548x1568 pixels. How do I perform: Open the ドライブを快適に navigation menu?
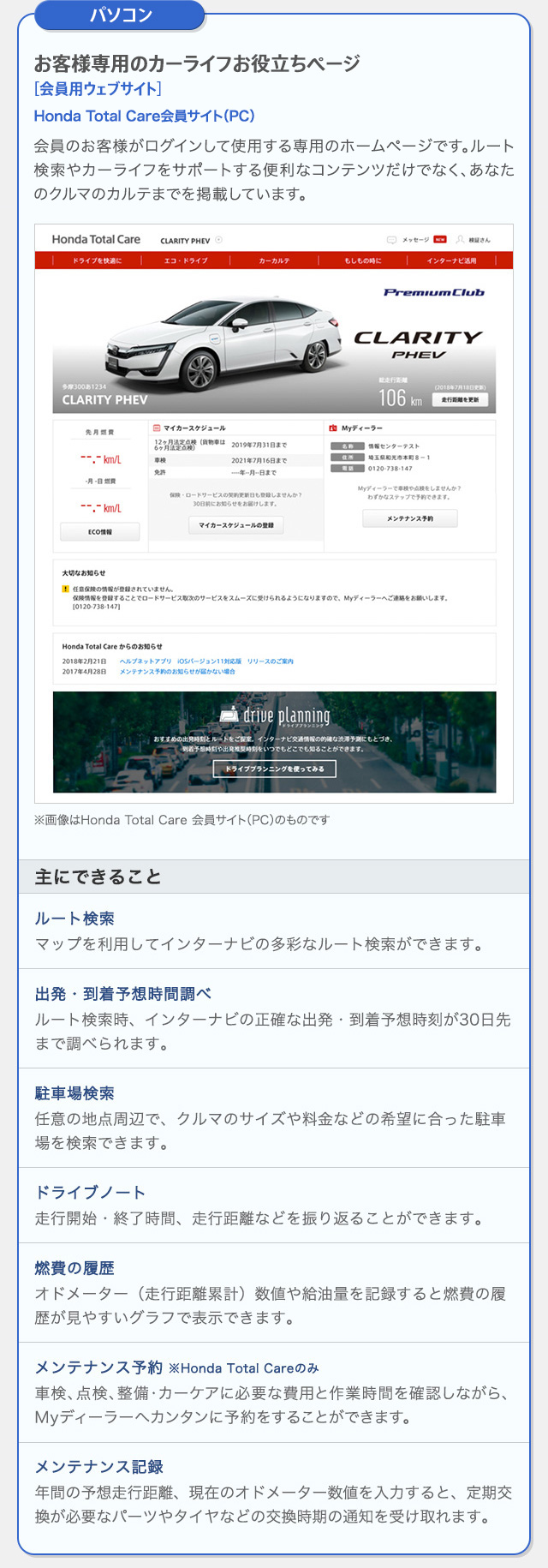click(97, 260)
